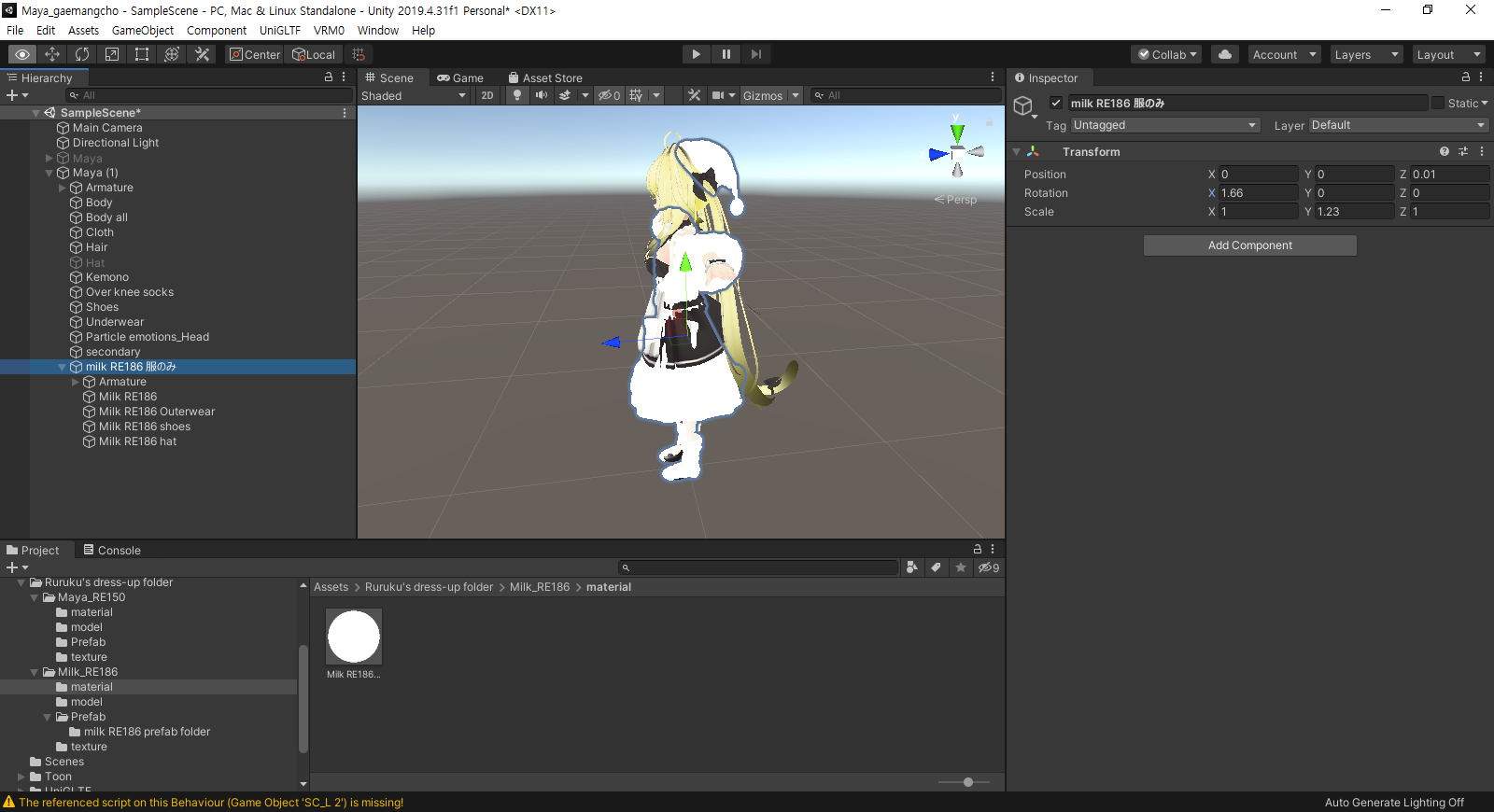Select Directional Light in Hierarchy
Viewport: 1494px width, 812px height.
tap(116, 143)
